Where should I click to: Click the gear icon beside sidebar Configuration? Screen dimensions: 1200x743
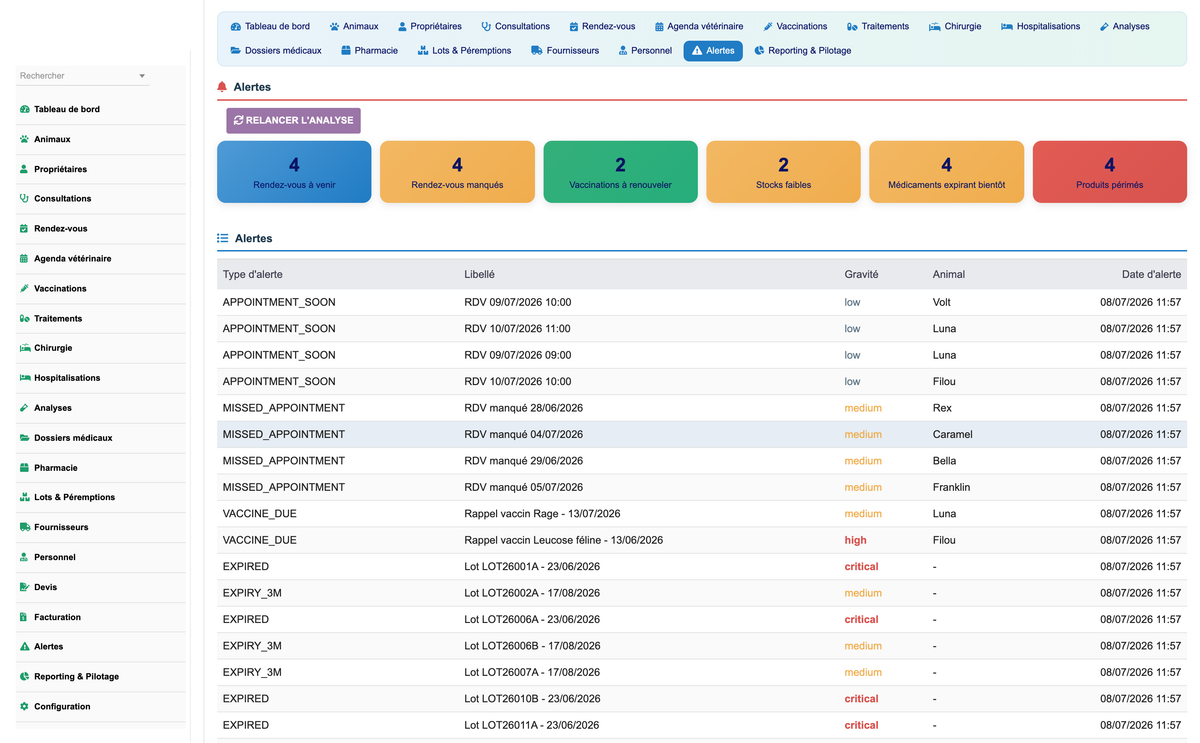[24, 706]
